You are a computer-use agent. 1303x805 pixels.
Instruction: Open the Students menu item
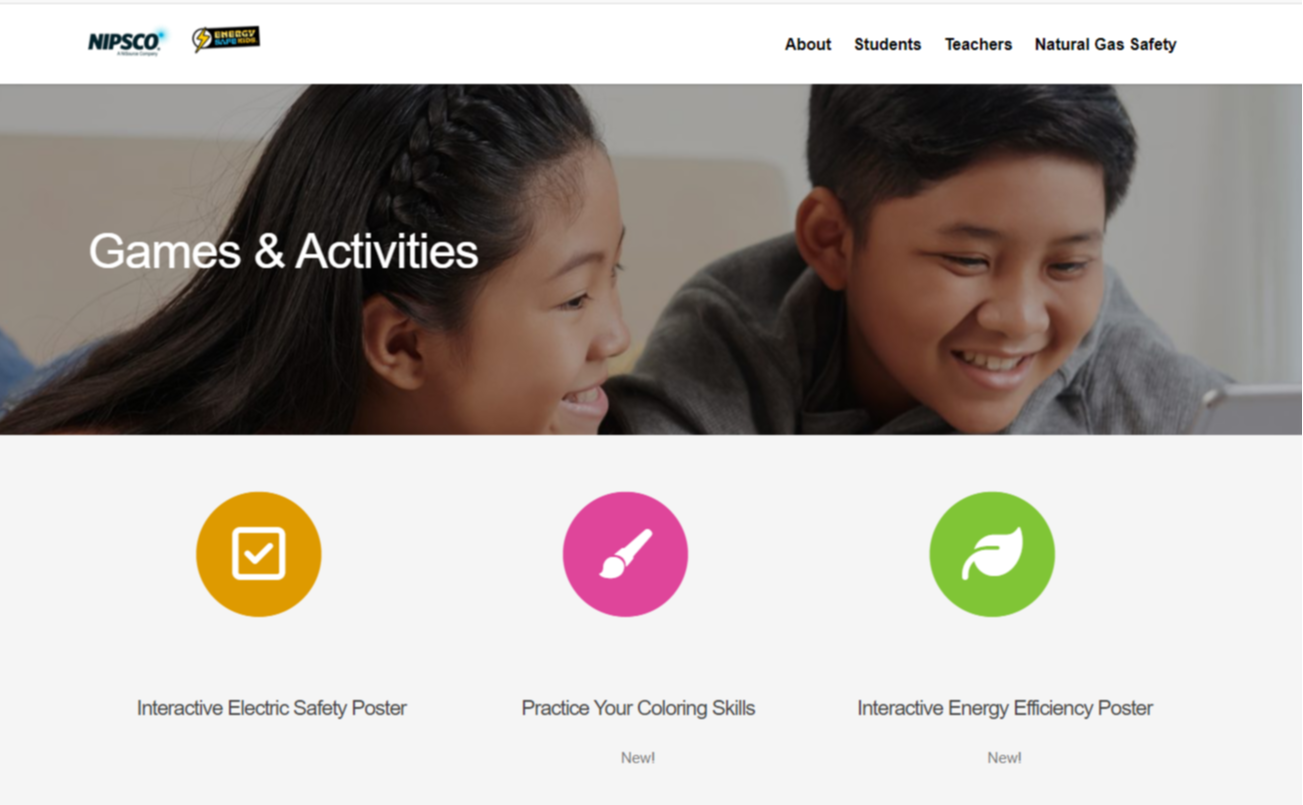tap(888, 44)
